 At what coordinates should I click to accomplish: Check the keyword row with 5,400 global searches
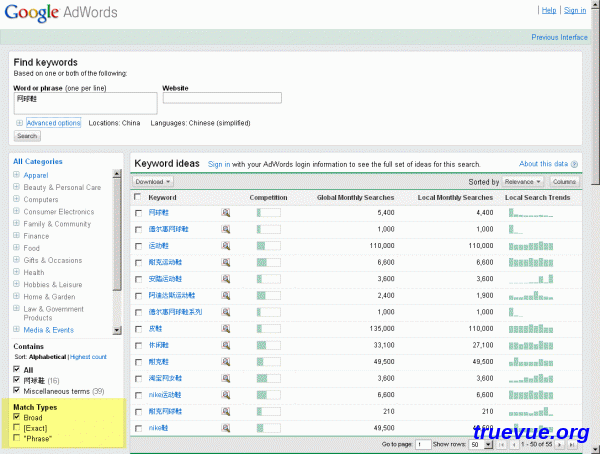(139, 213)
